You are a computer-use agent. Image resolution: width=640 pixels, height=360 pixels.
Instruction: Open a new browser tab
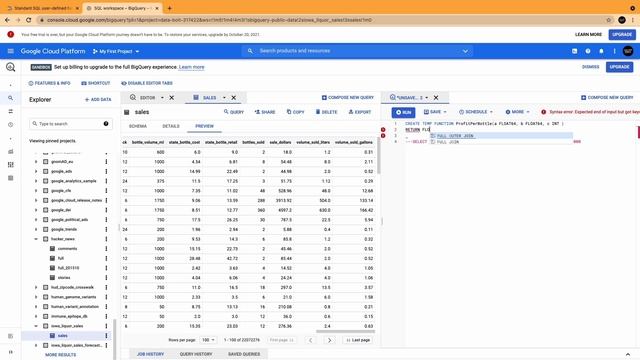coord(169,8)
